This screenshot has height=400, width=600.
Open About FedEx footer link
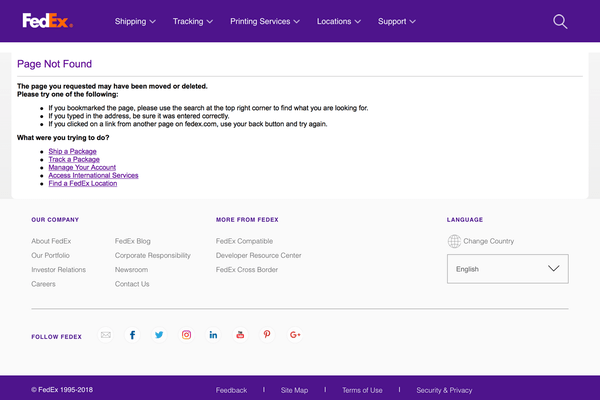point(51,241)
